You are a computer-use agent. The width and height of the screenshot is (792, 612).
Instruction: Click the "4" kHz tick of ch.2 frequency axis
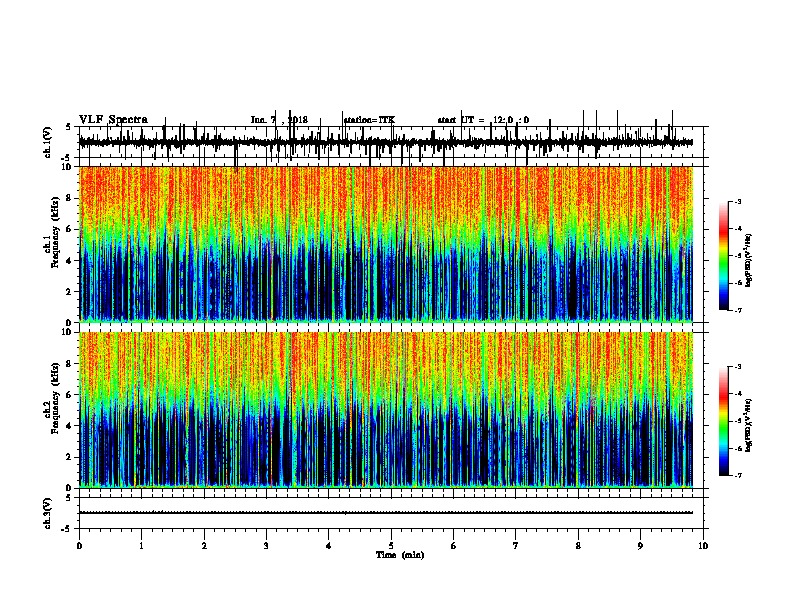point(70,426)
